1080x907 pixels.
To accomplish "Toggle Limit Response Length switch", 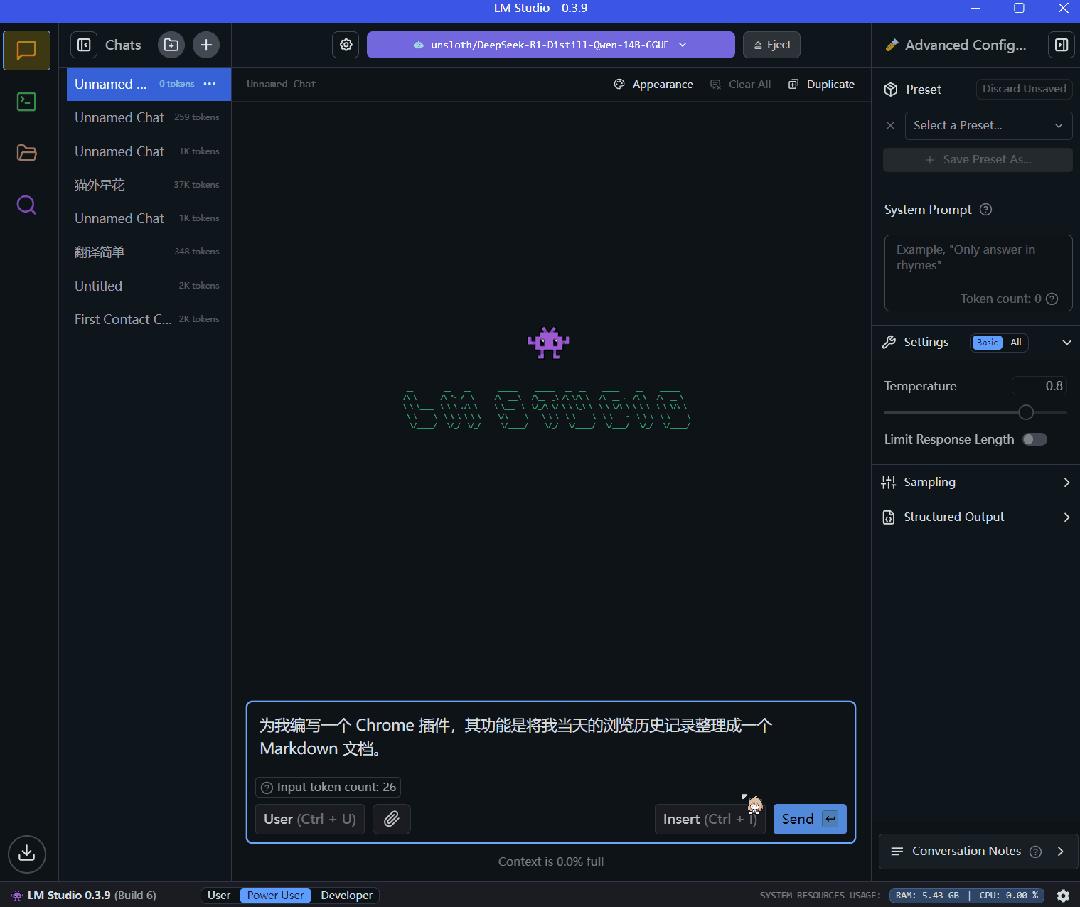I will click(1034, 439).
